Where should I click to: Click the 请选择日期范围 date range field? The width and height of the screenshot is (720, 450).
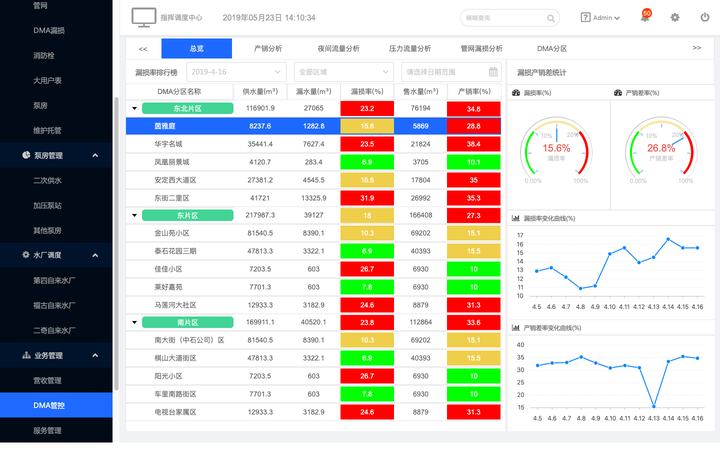[451, 72]
